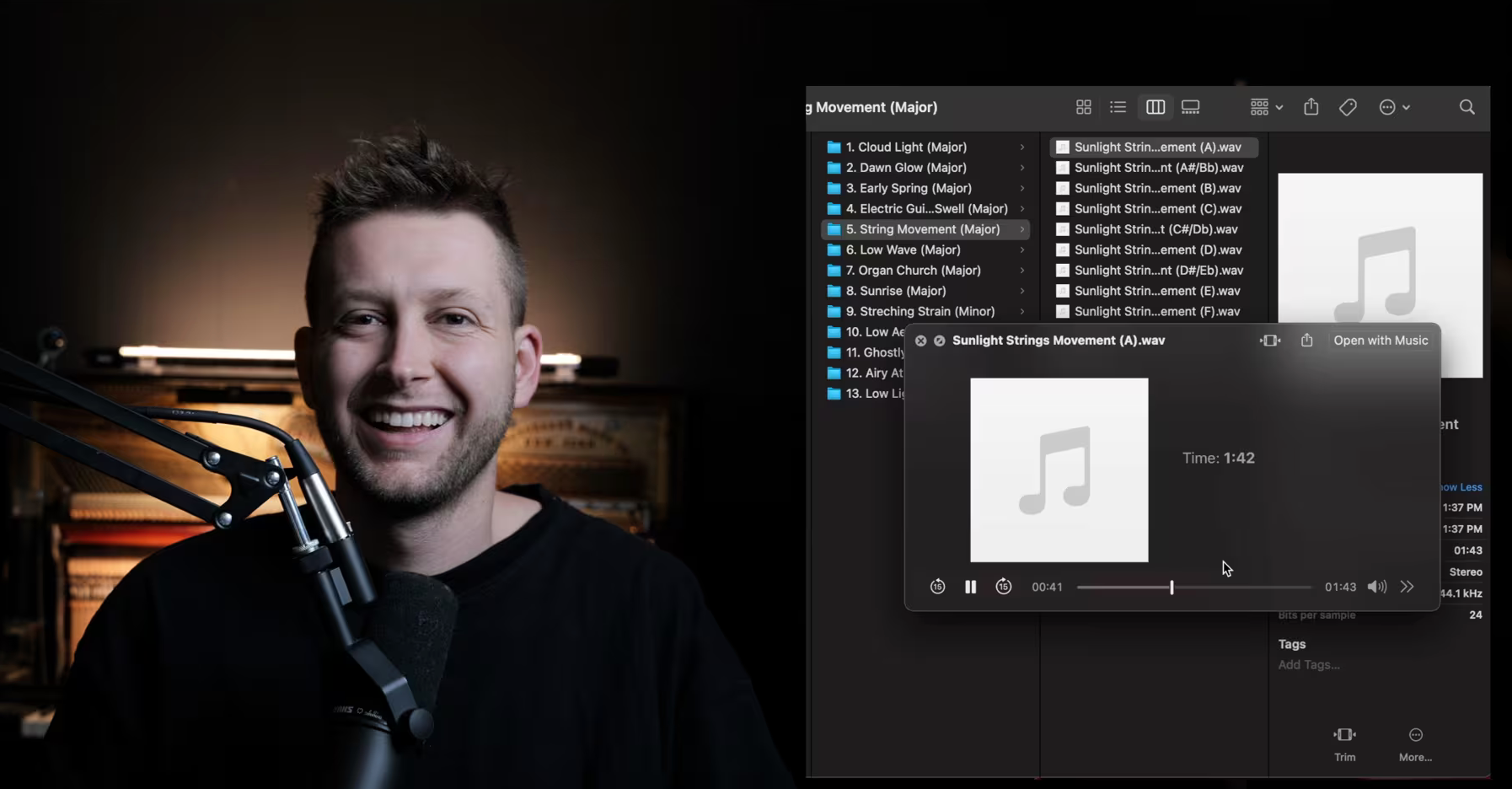1512x789 pixels.
Task: Expand chevron for Low Wave (Major)
Action: tap(1022, 250)
